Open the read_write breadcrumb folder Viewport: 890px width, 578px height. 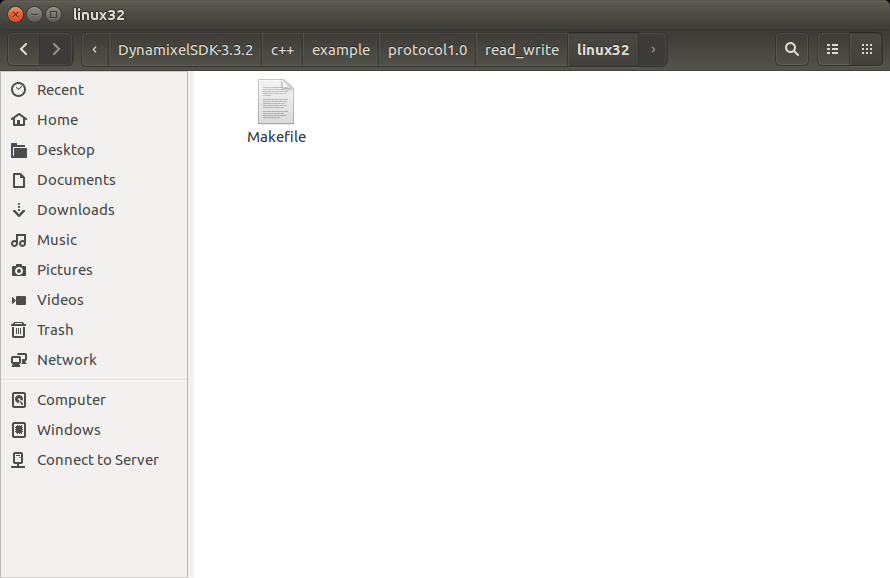(521, 49)
